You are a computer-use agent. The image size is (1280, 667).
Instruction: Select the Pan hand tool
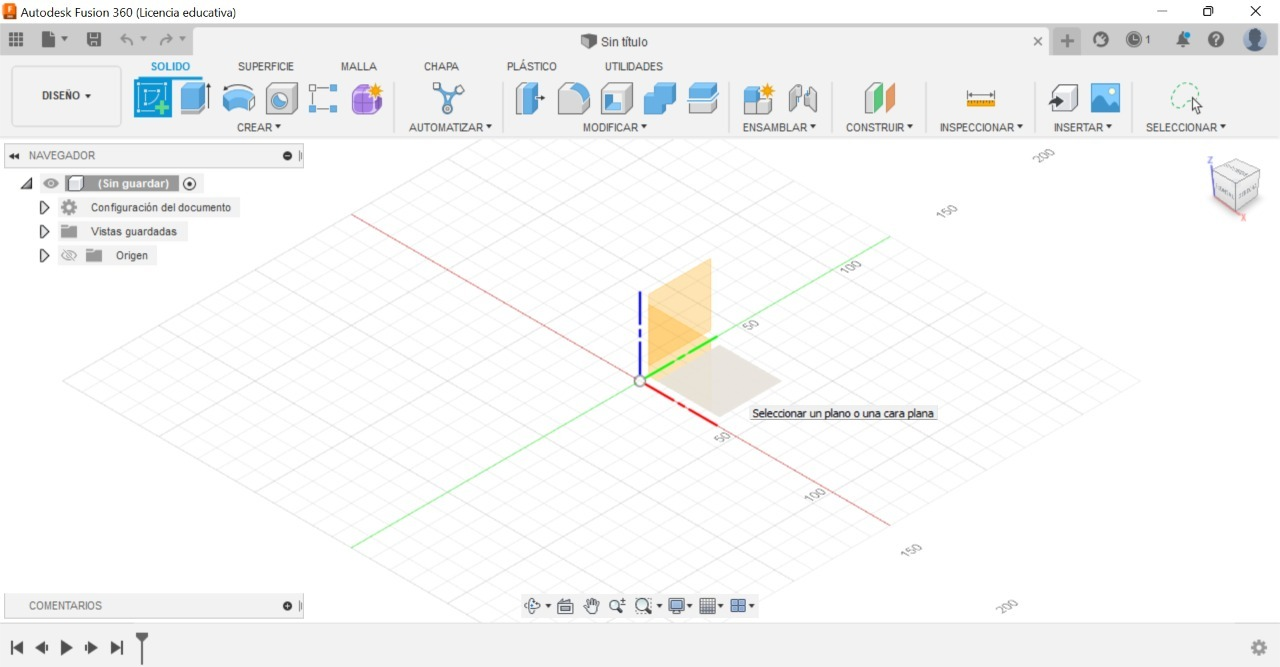click(x=591, y=606)
